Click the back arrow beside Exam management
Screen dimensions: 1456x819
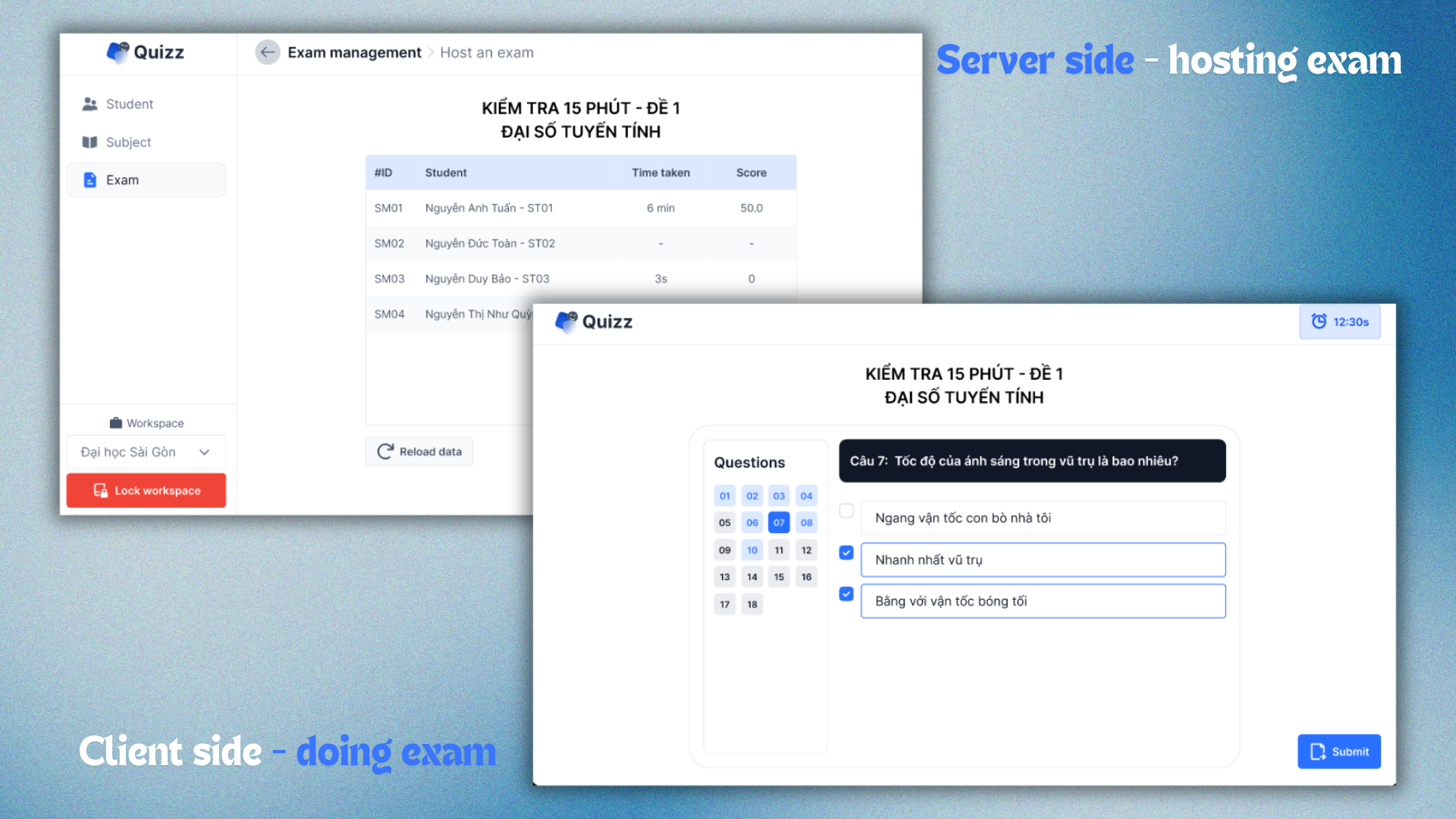pos(267,52)
